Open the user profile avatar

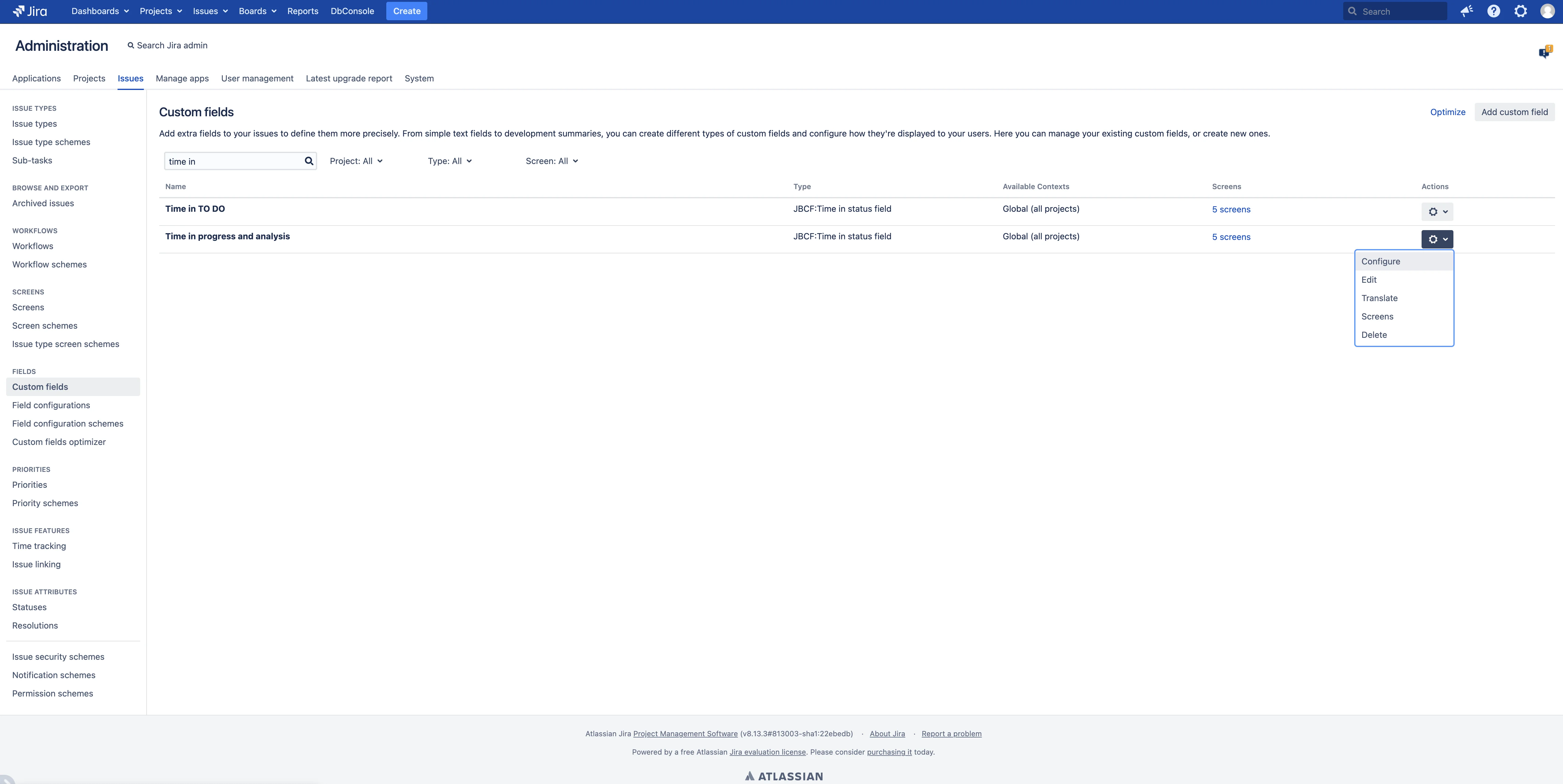coord(1547,11)
